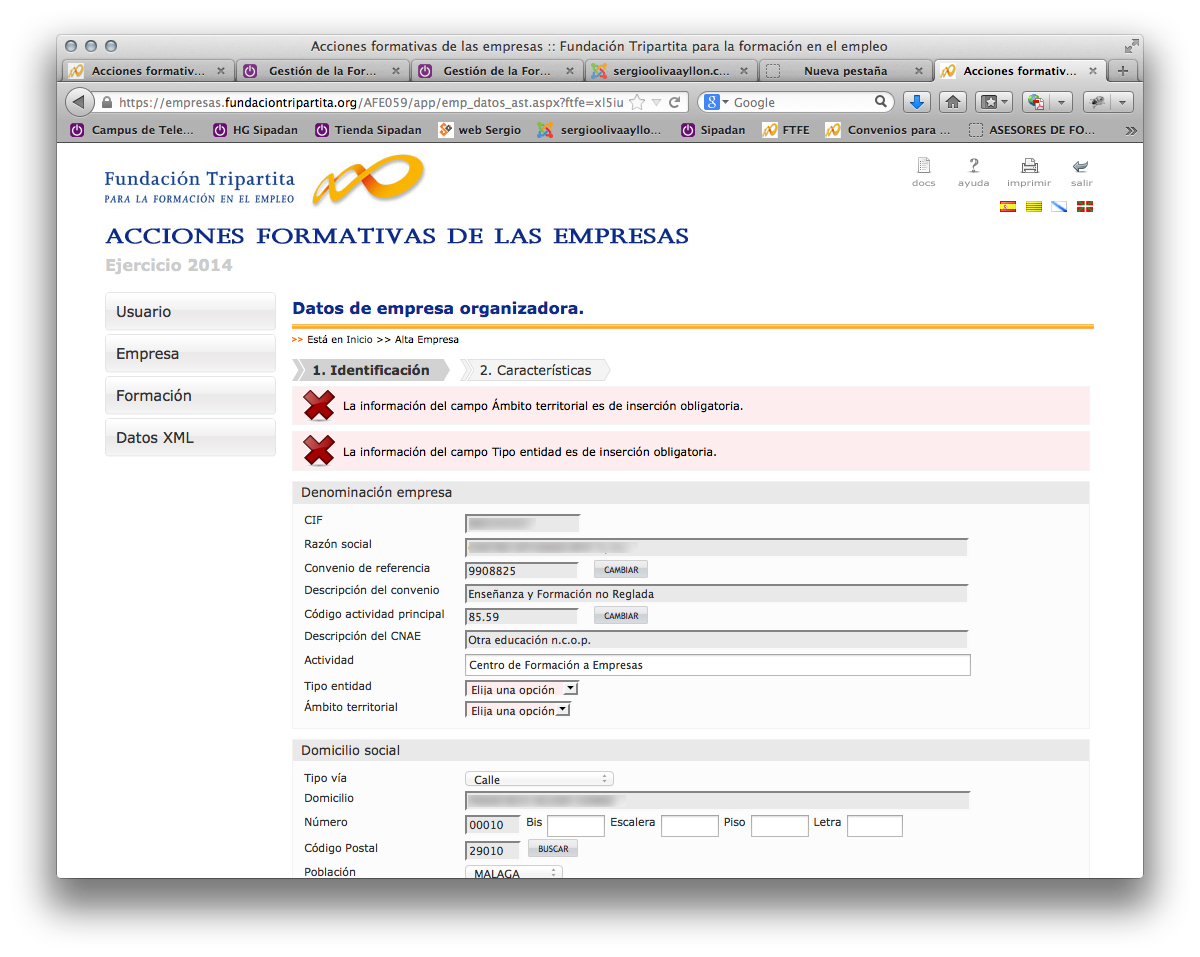The image size is (1200, 957).
Task: Go back with the browser back arrow
Action: pos(79,102)
